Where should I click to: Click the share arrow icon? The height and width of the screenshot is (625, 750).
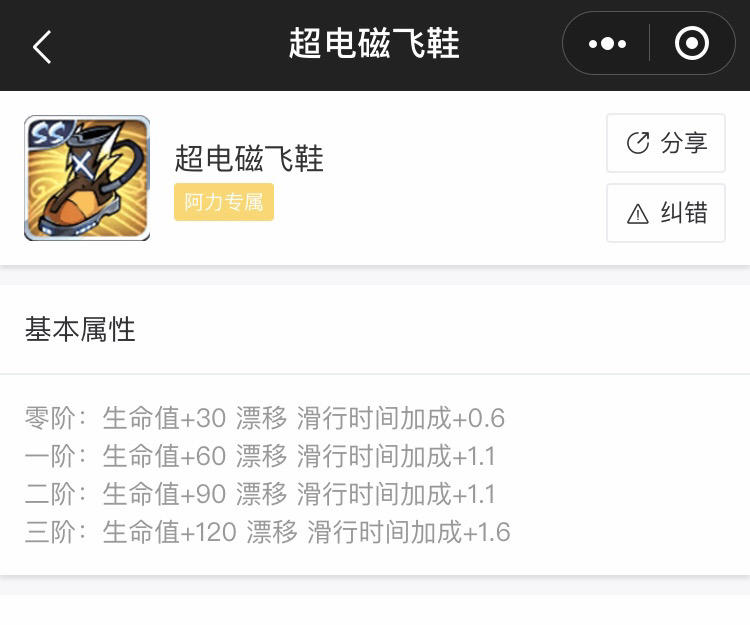click(638, 143)
